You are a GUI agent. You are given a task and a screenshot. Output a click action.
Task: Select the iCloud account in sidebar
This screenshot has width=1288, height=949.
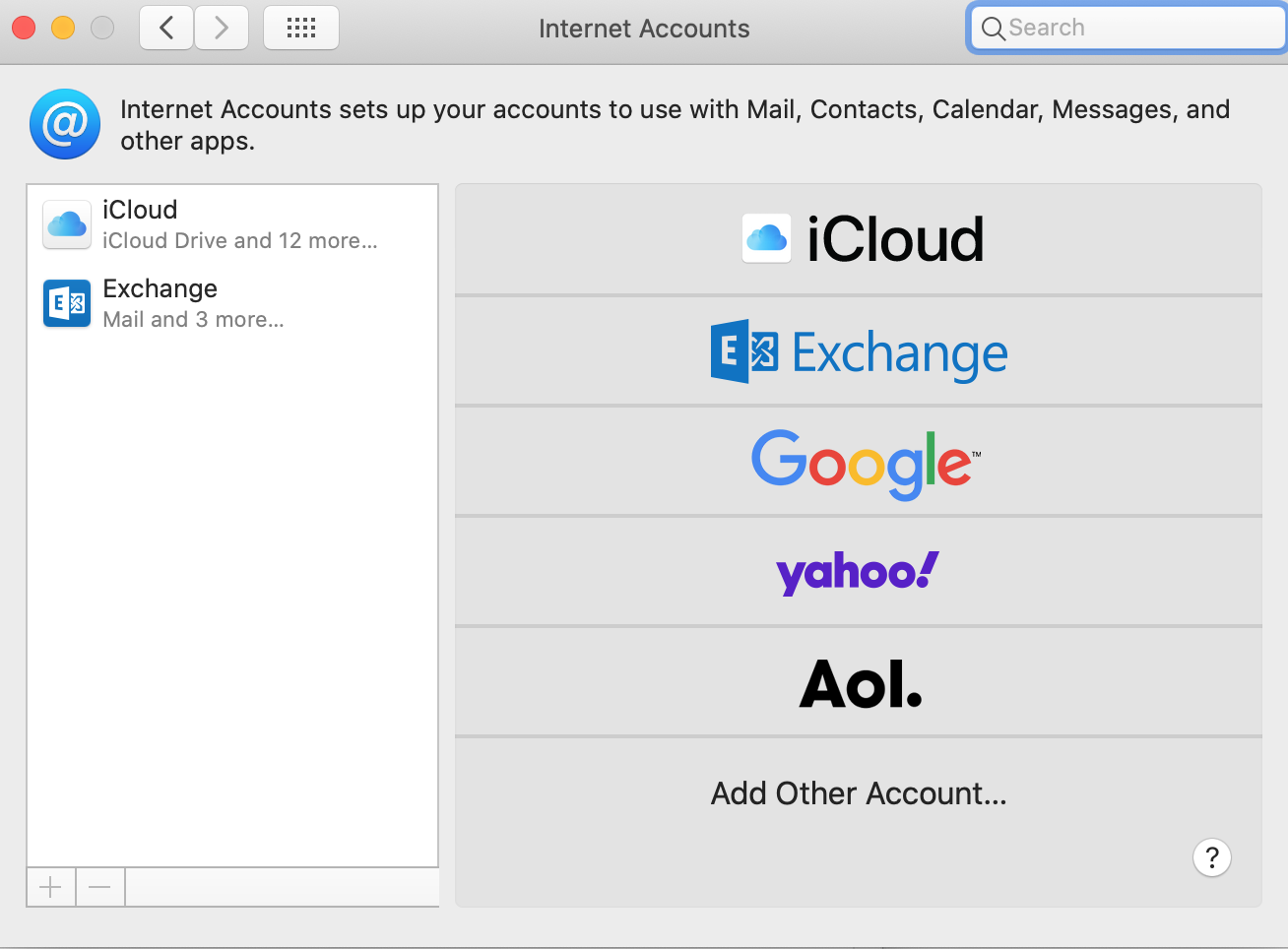coord(232,224)
